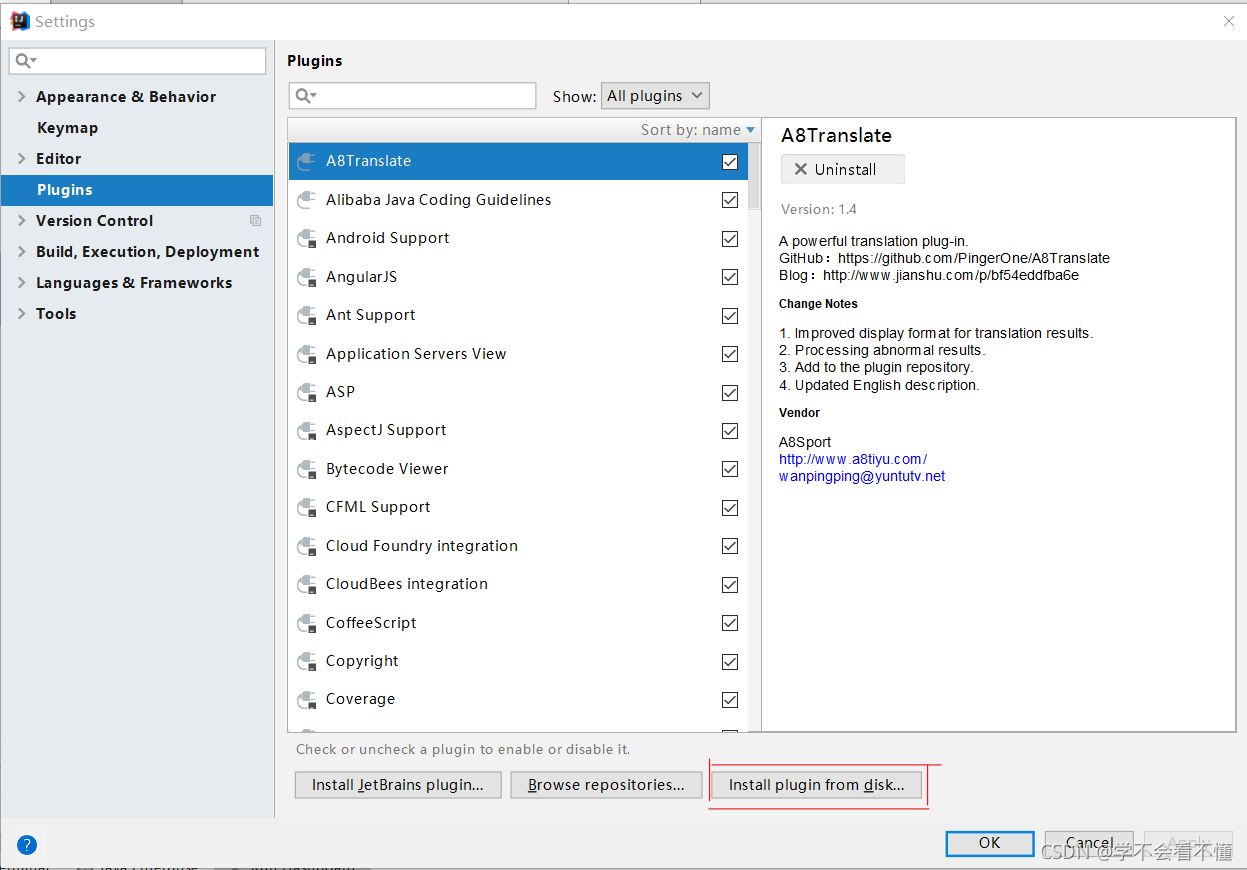Select the CFML Support plugin row

(518, 508)
